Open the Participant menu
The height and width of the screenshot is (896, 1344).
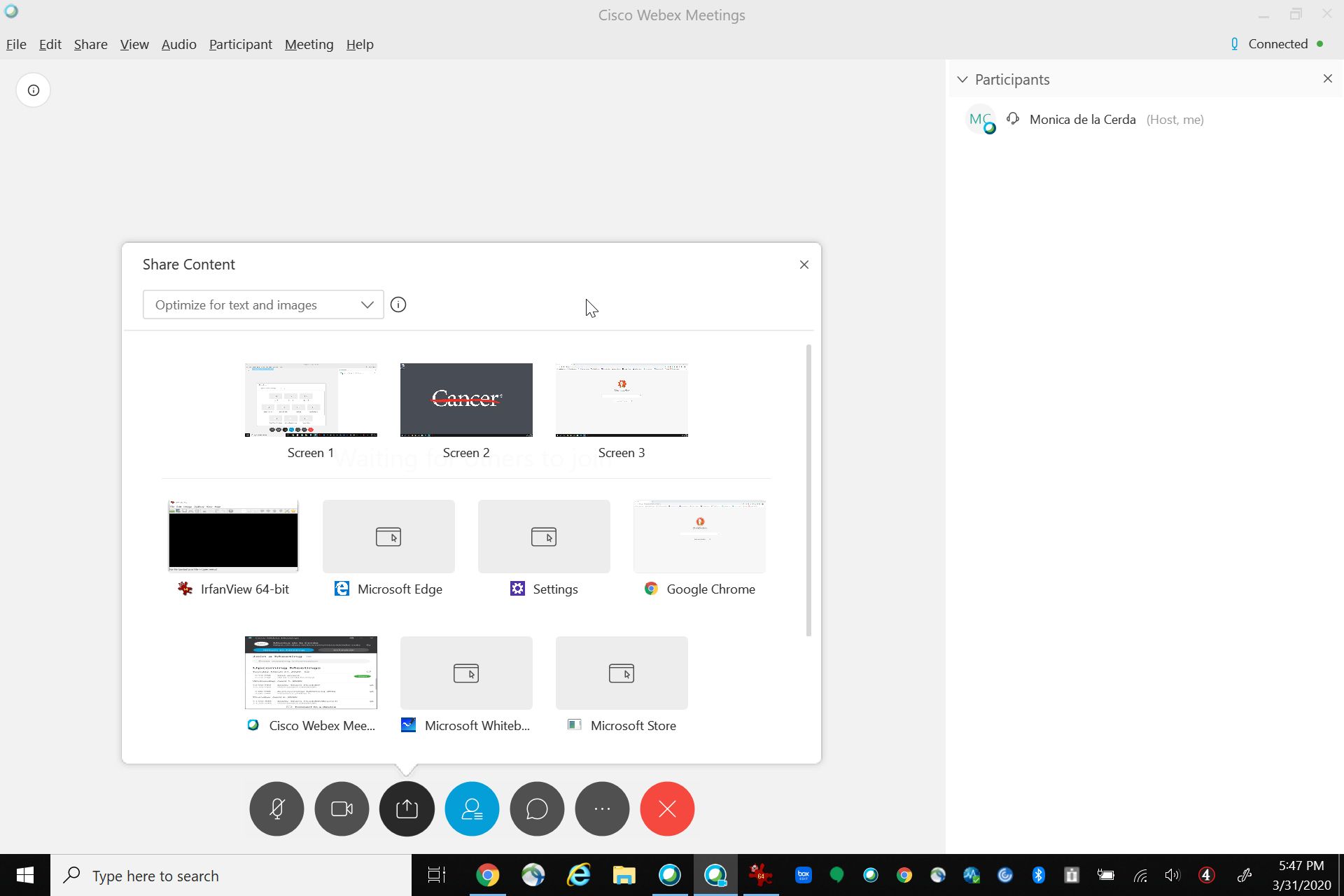(240, 44)
